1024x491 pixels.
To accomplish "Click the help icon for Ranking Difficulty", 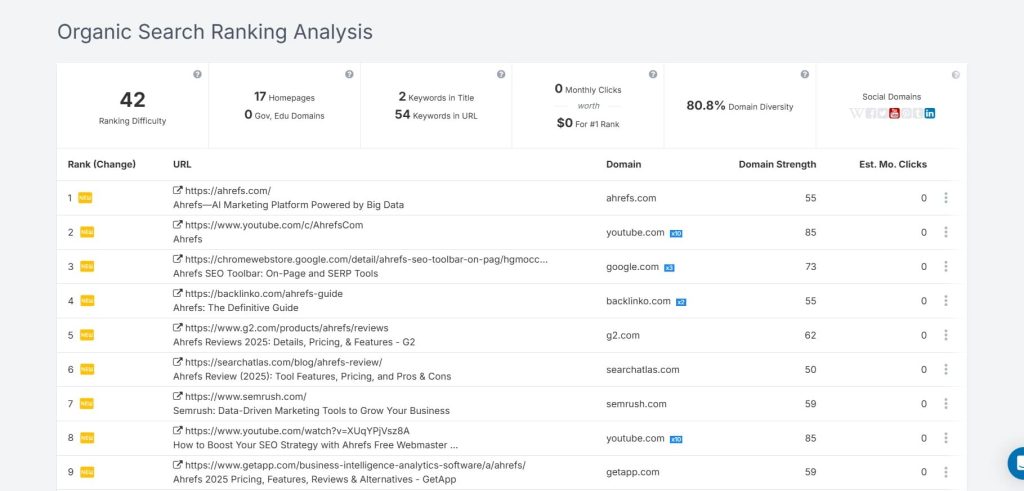I will click(x=197, y=75).
